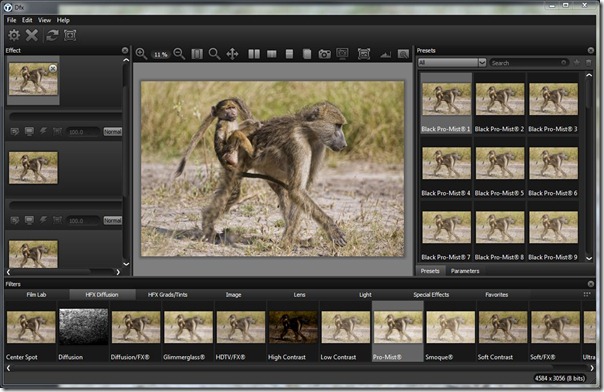Click the mask tag icon on first layer
Image resolution: width=604 pixels, height=392 pixels.
15,132
